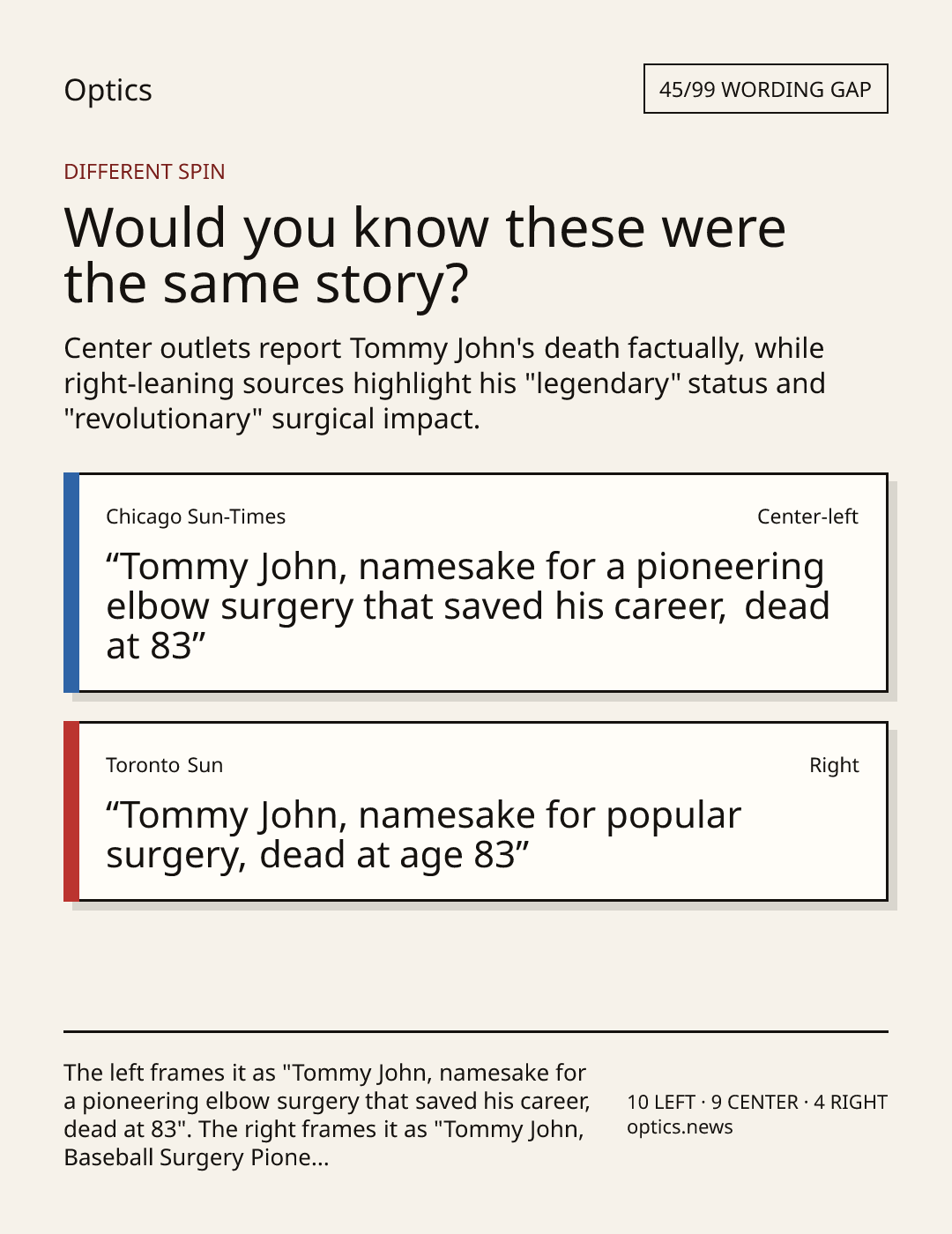Open the Toronto Sun headline card
This screenshot has height=1234, width=952.
pos(476,811)
